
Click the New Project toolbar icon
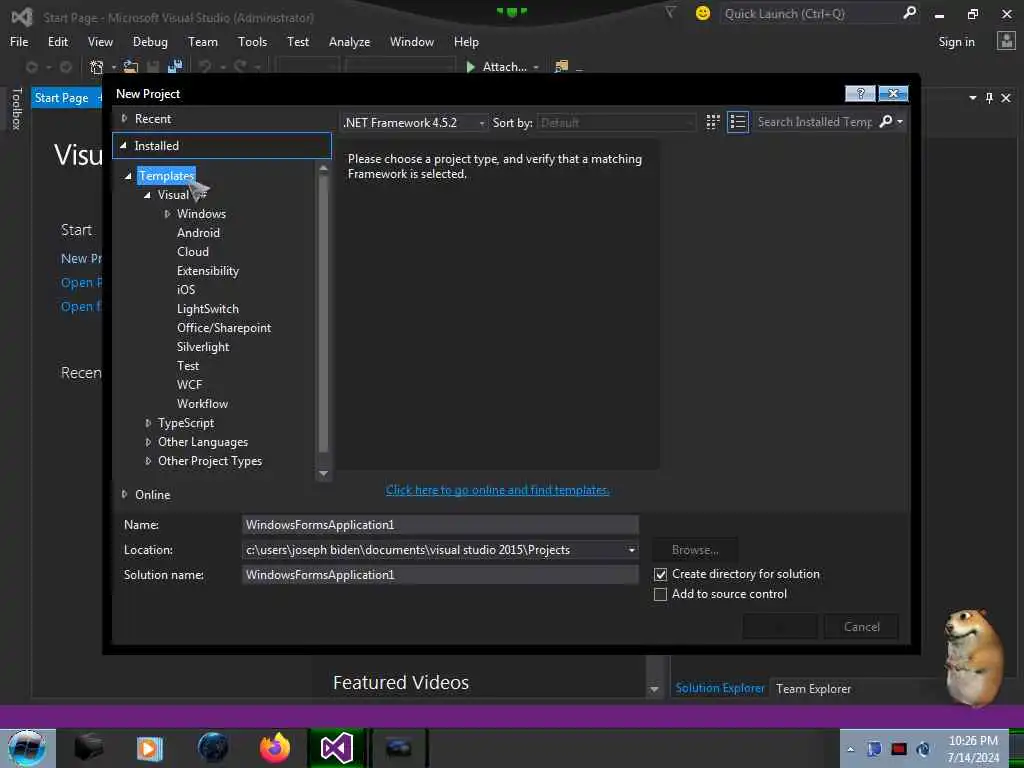(97, 67)
